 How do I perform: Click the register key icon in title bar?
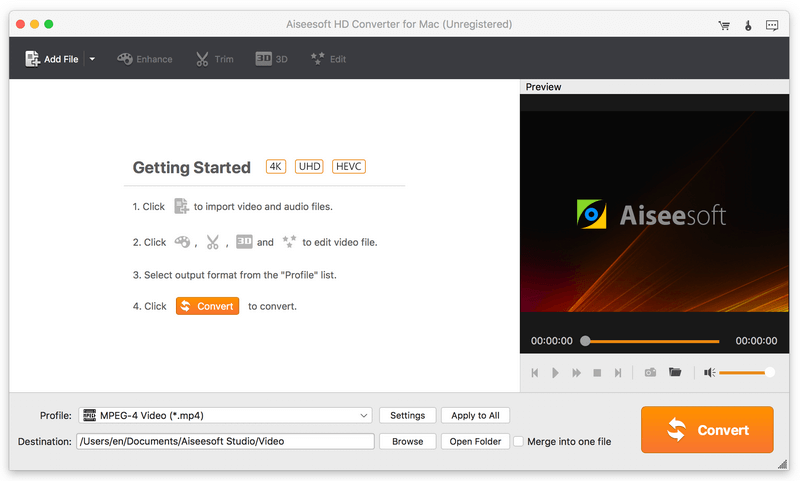(748, 26)
